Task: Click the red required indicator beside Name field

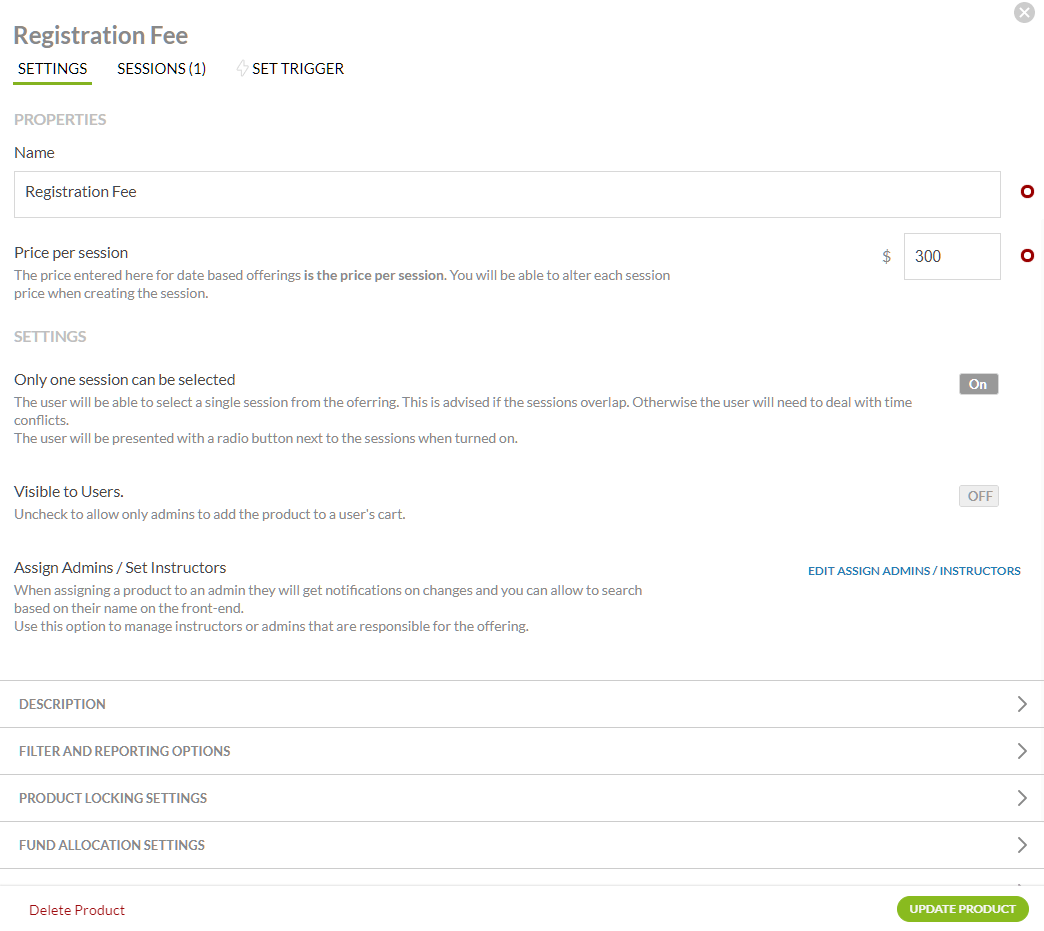Action: click(x=1026, y=191)
